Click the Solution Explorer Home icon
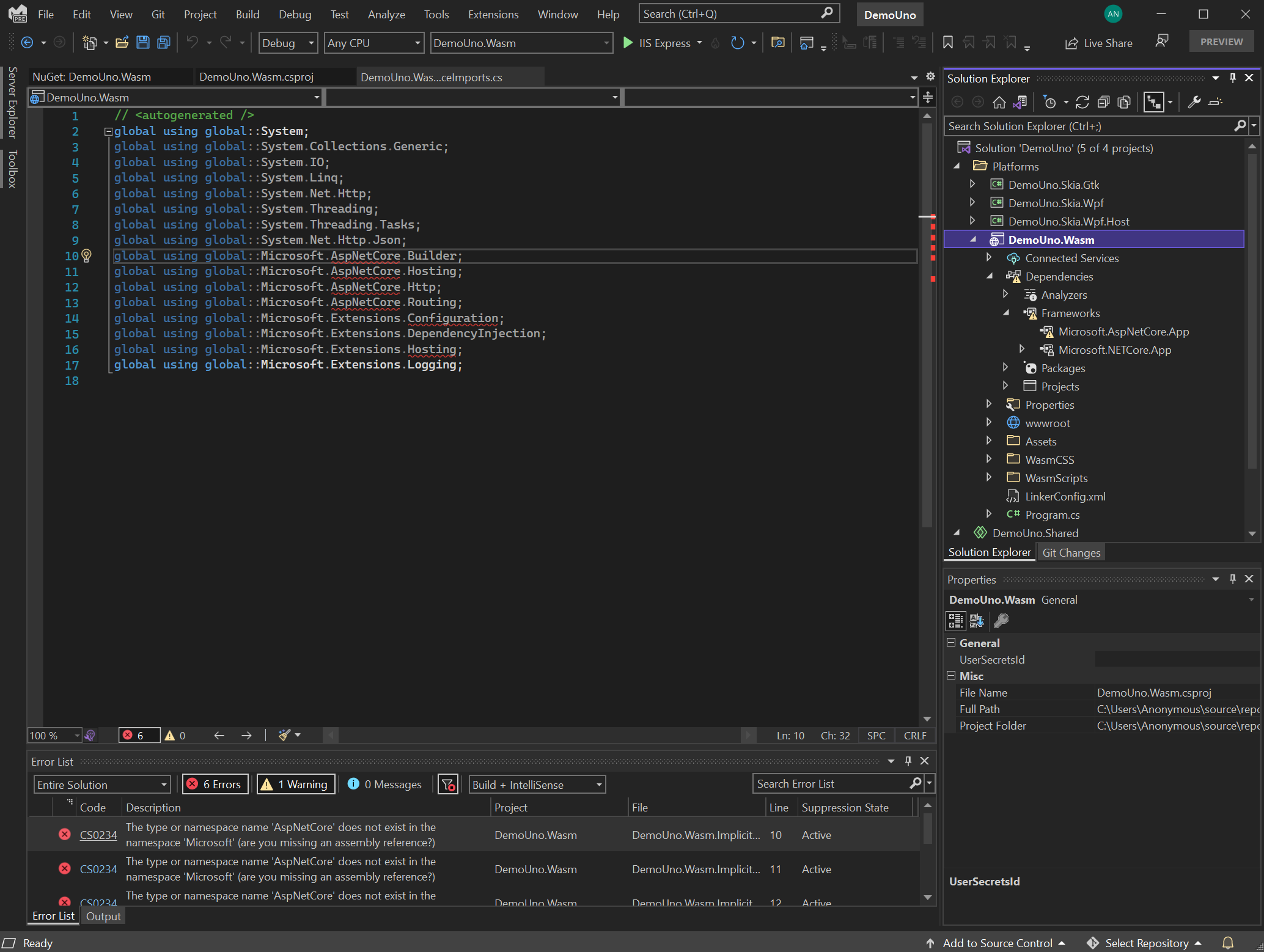1264x952 pixels. click(x=999, y=102)
